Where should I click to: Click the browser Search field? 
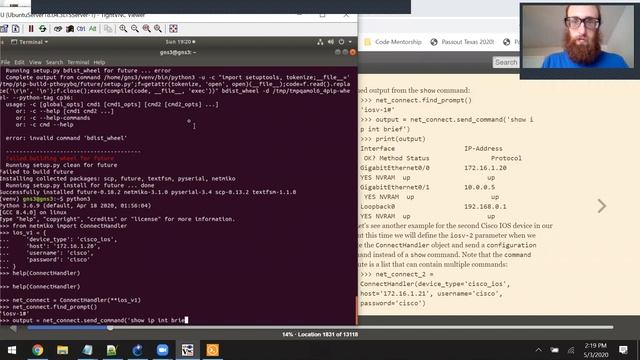pos(506,62)
